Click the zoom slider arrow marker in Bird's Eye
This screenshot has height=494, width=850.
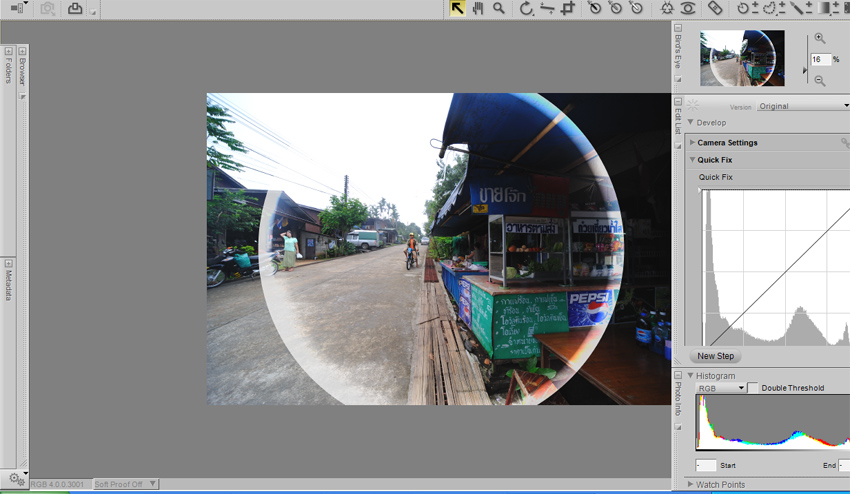(x=805, y=70)
